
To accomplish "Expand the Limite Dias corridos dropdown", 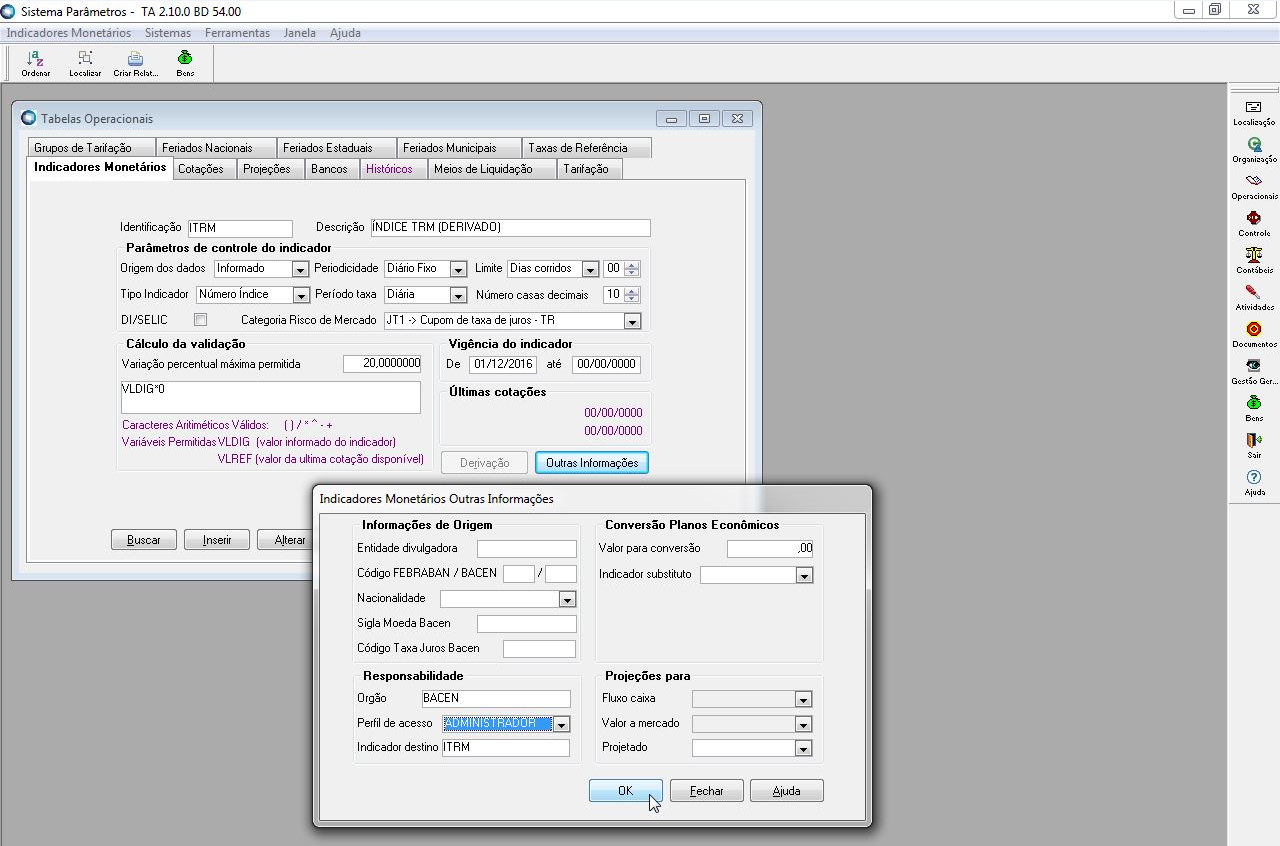I will (x=590, y=269).
